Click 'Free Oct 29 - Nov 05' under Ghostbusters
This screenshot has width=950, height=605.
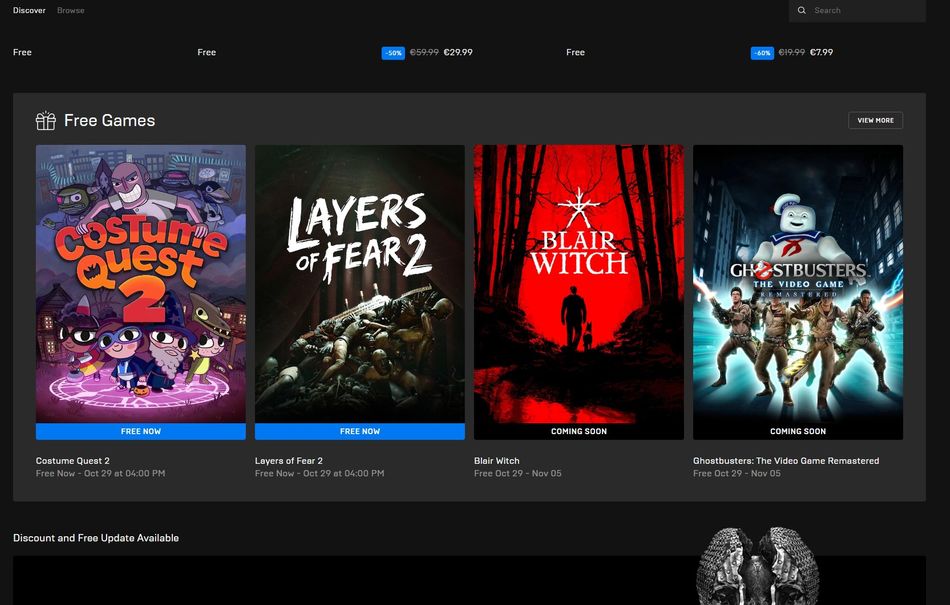(737, 474)
